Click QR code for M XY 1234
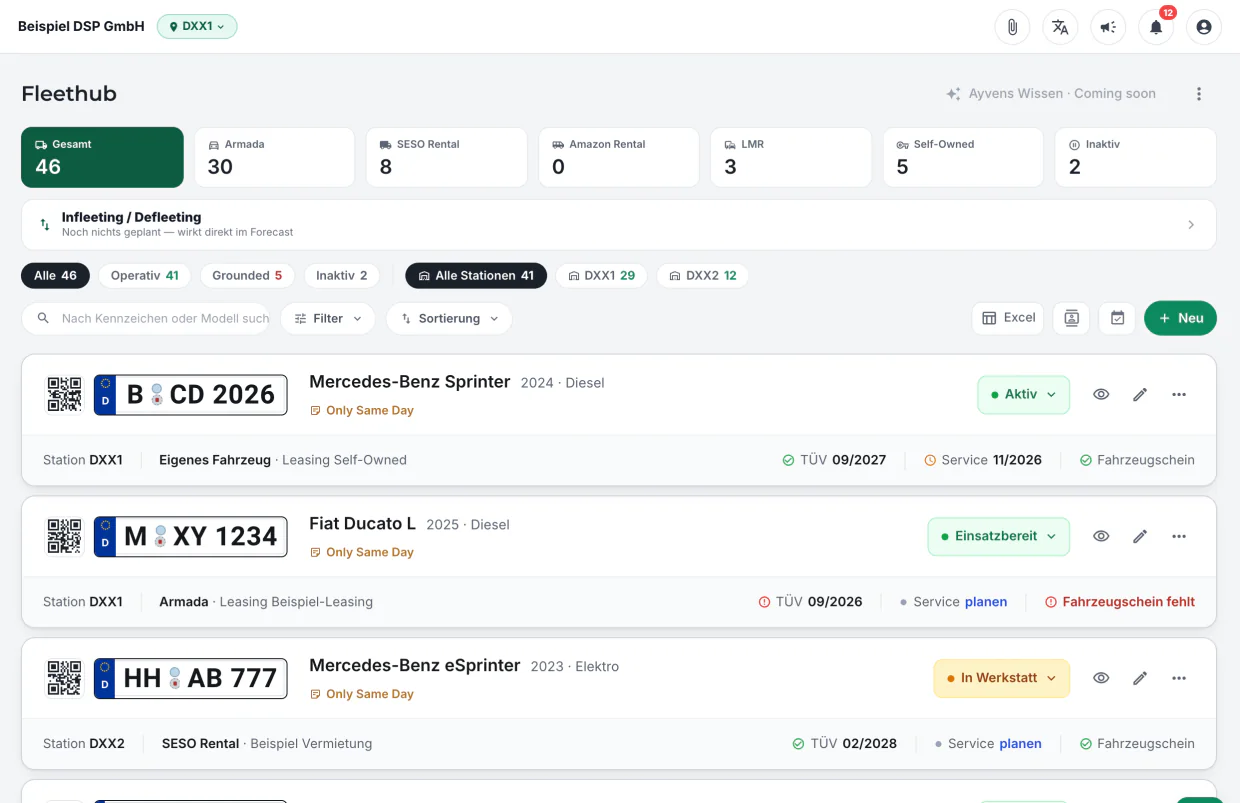This screenshot has height=803, width=1240. (x=65, y=536)
